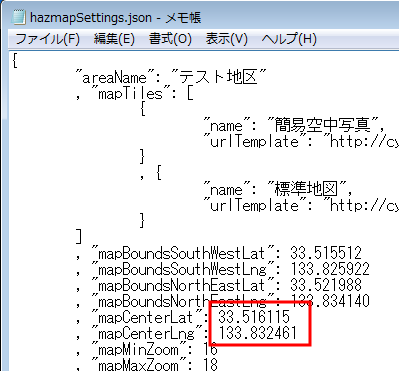Click the first urlTemplate line
Image resolution: width=399 pixels, height=371 pixels.
click(x=301, y=141)
